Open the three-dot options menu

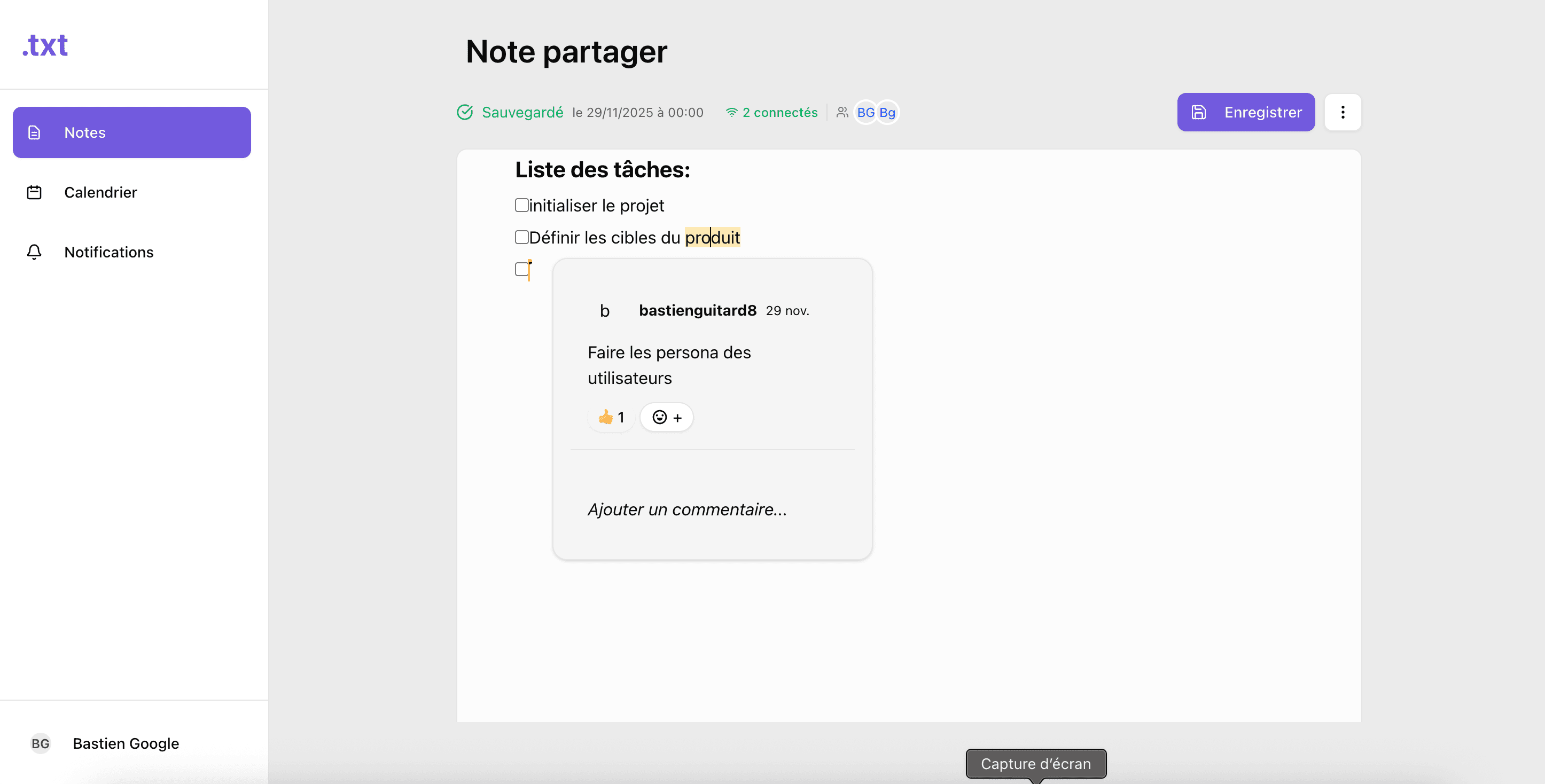tap(1343, 112)
